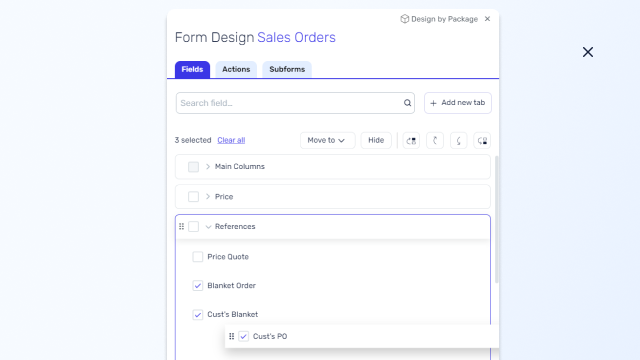This screenshot has height=360, width=640.
Task: Switch to the Subforms tab
Action: click(287, 69)
